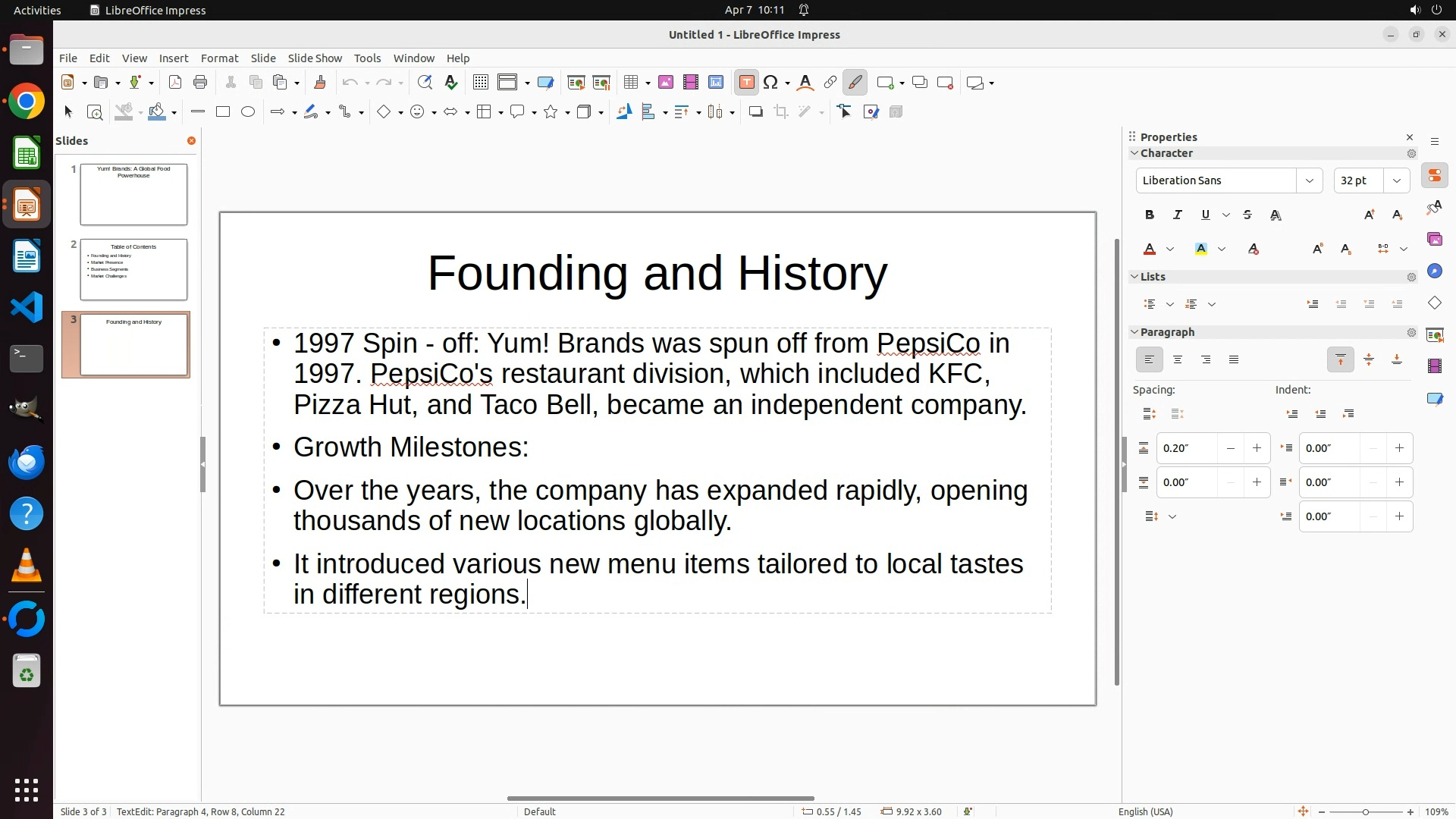Viewport: 1456px width, 819px height.
Task: Click the Bold formatting icon
Action: (1150, 215)
